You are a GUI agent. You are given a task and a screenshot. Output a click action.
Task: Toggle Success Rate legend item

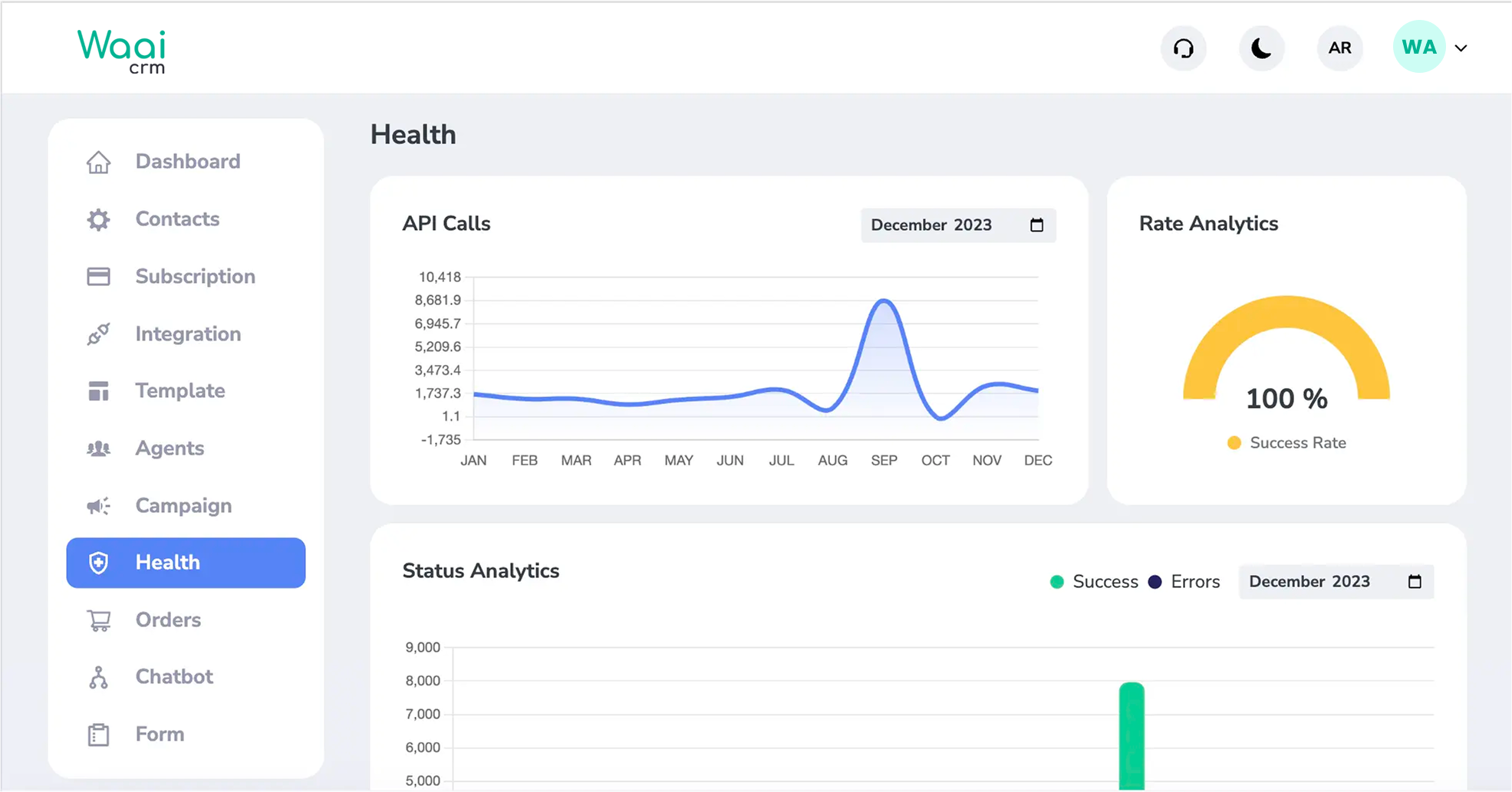point(1286,443)
